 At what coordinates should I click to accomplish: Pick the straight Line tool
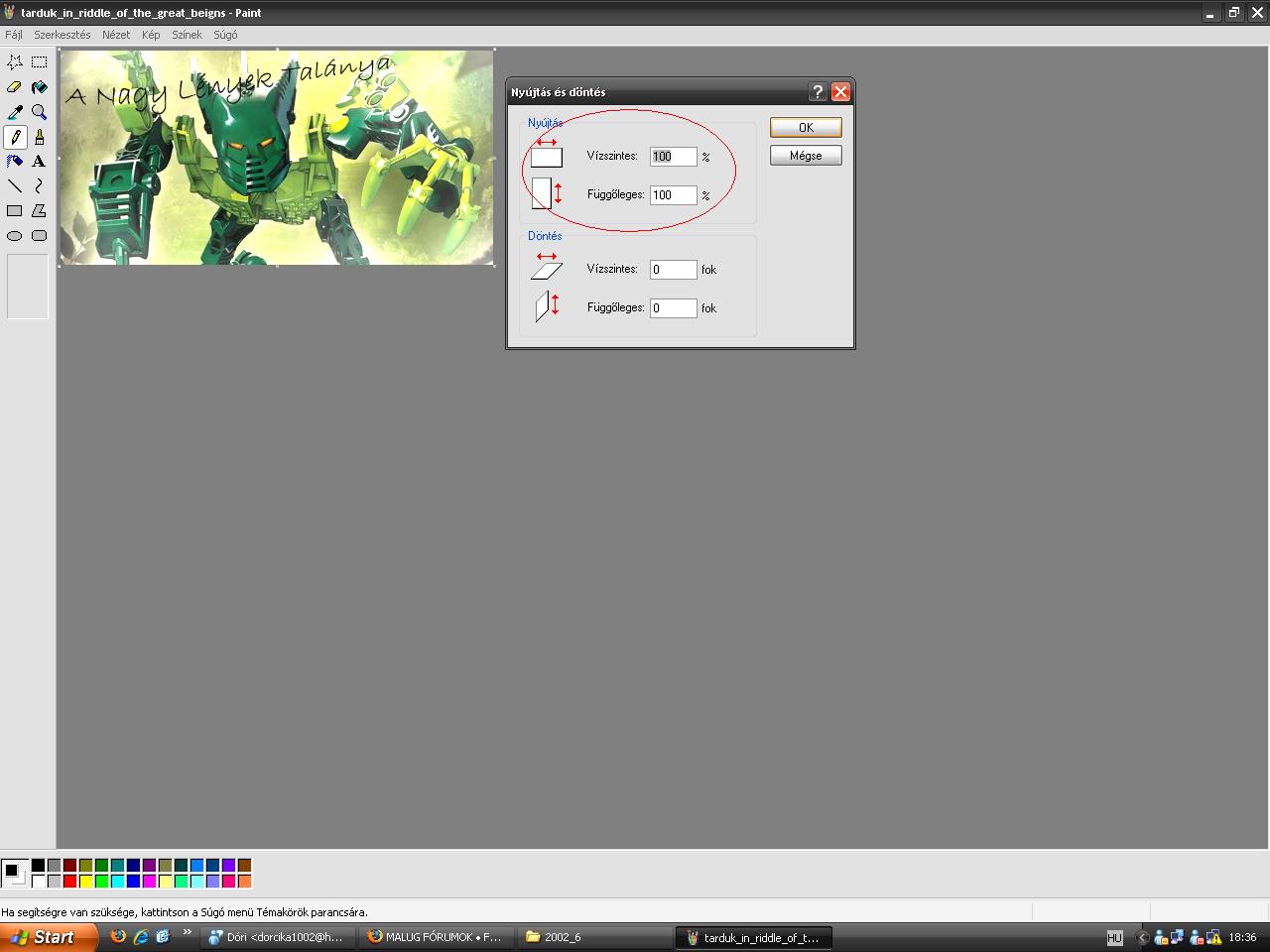[x=15, y=185]
